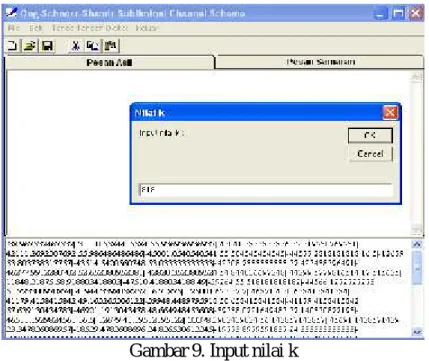Open the Edit menu
The image size is (429, 361).
pos(35,28)
